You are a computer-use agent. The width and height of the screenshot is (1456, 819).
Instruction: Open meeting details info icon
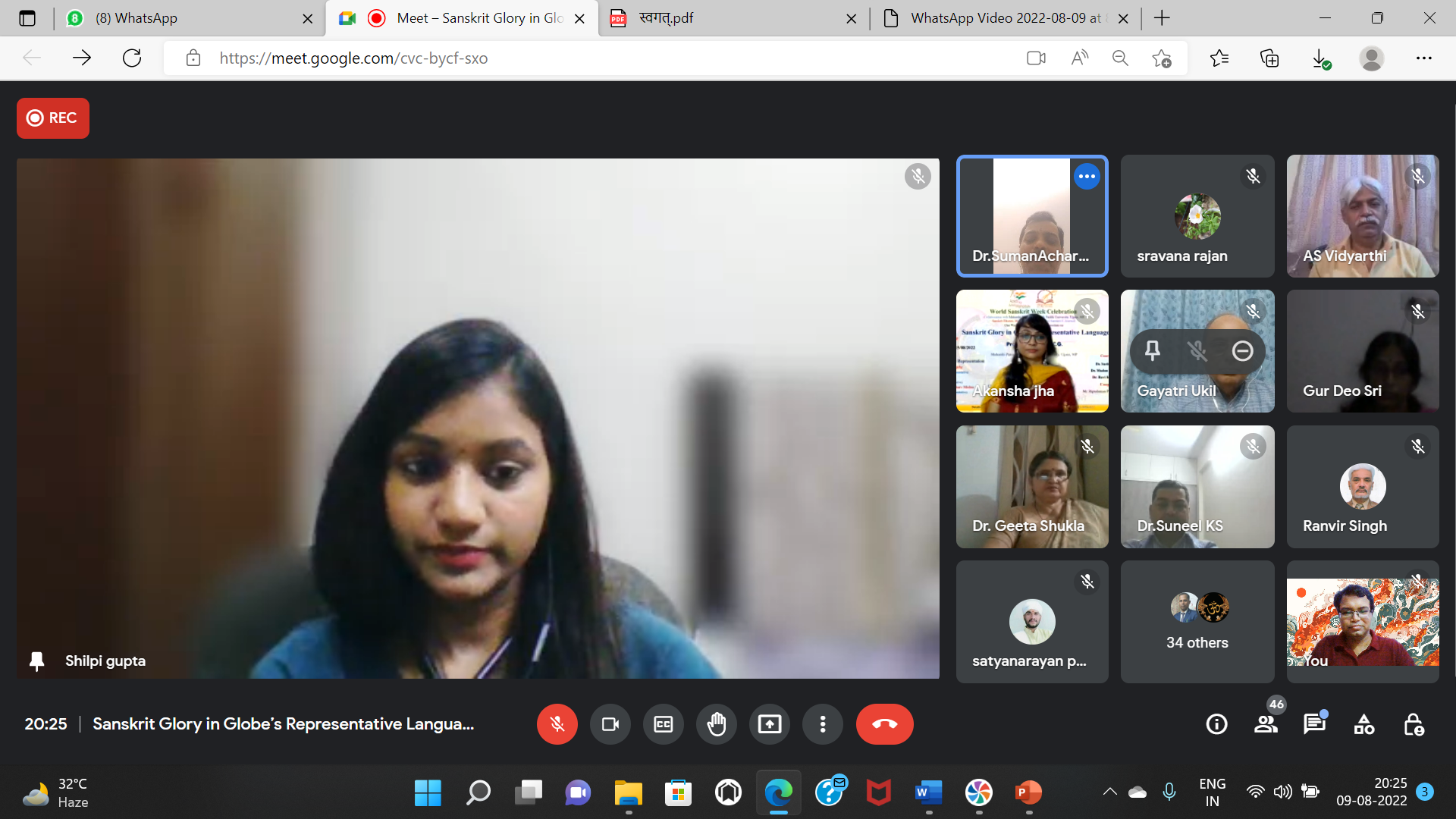coord(1216,724)
